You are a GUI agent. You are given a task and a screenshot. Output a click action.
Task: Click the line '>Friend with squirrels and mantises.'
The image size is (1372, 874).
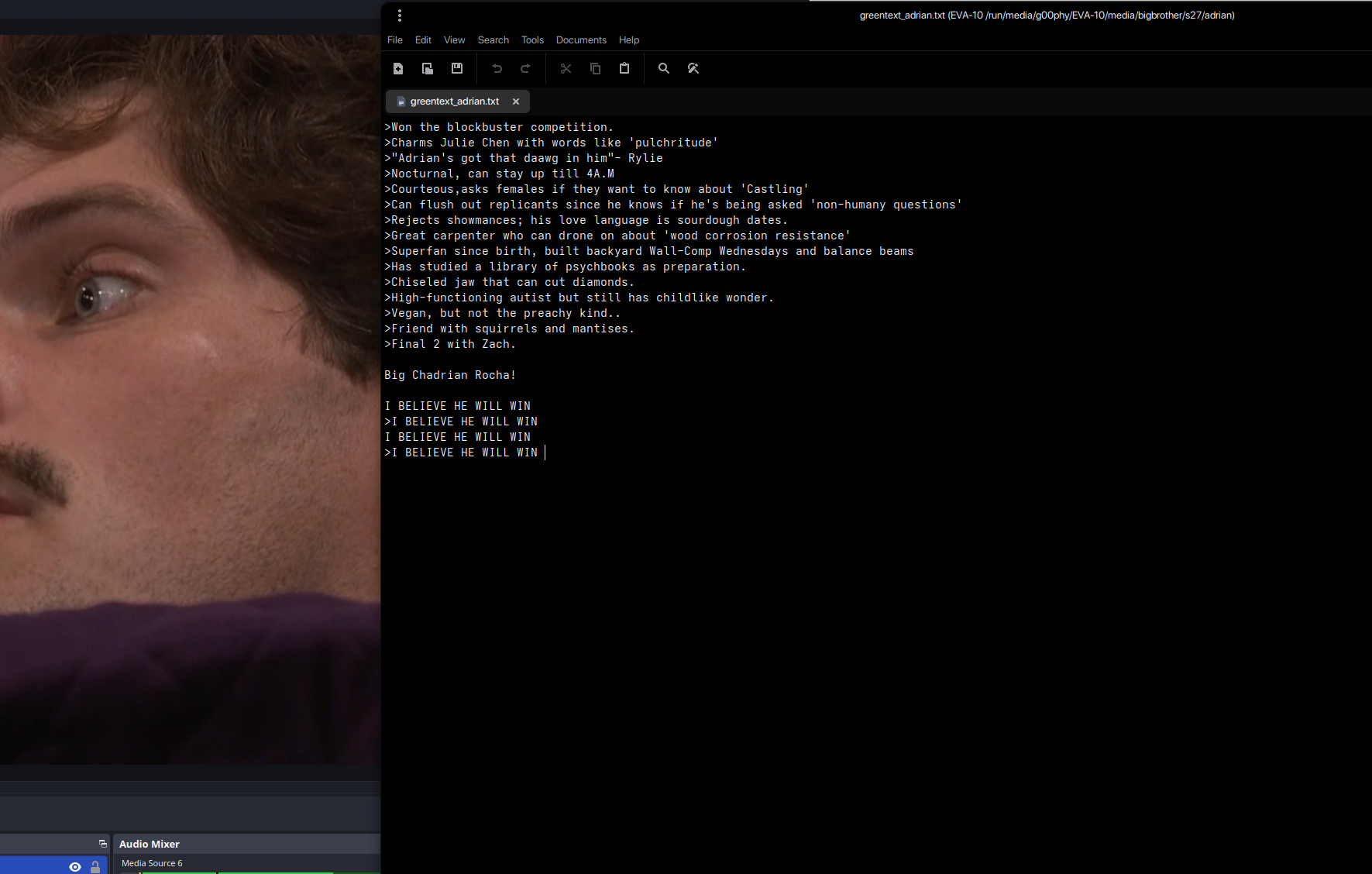click(x=510, y=329)
